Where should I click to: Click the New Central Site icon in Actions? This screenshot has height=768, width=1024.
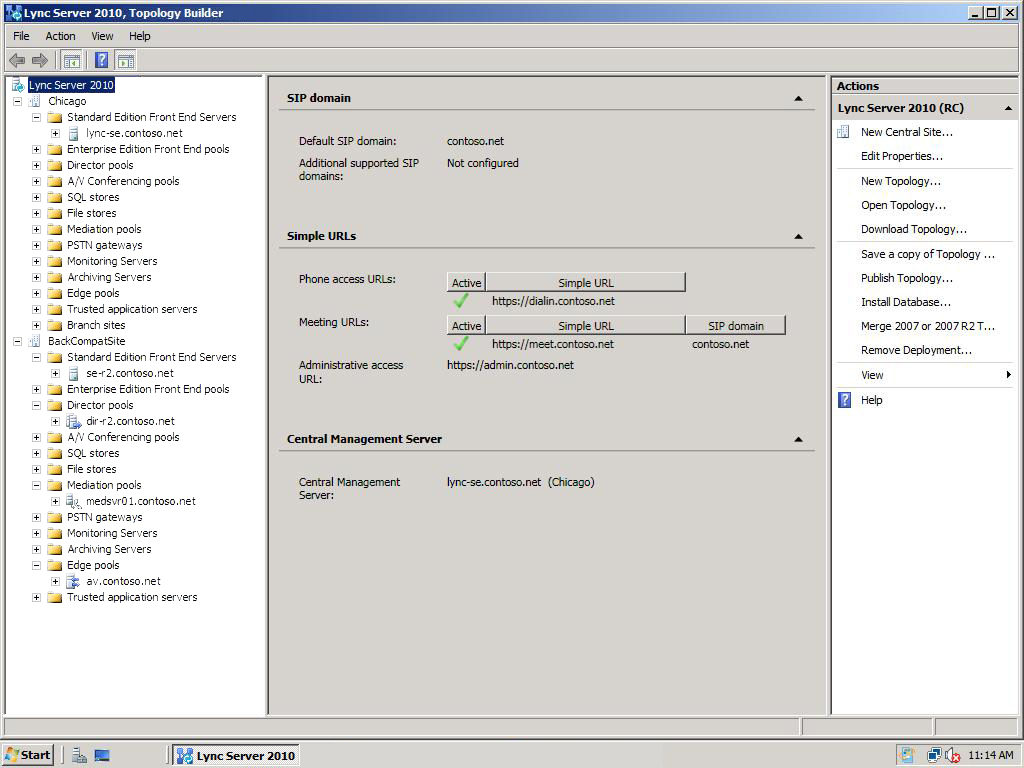click(844, 132)
